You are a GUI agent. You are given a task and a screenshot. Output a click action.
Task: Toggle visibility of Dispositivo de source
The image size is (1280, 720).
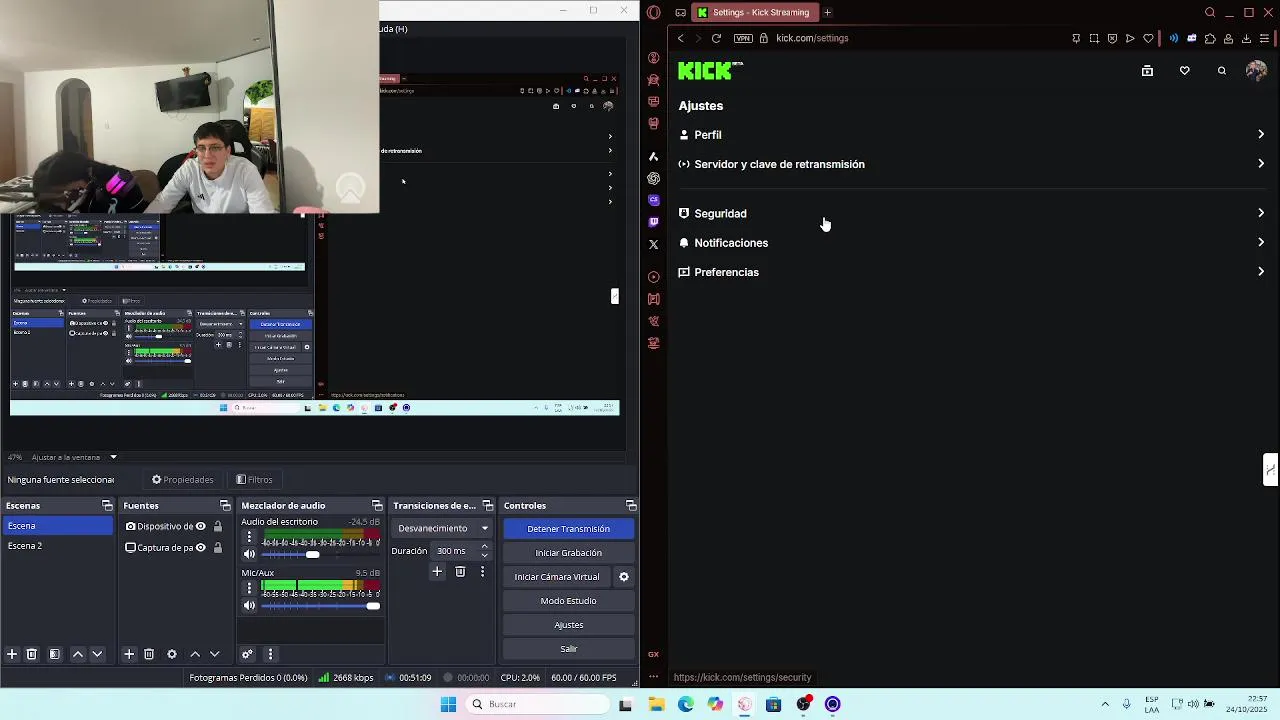coord(201,526)
